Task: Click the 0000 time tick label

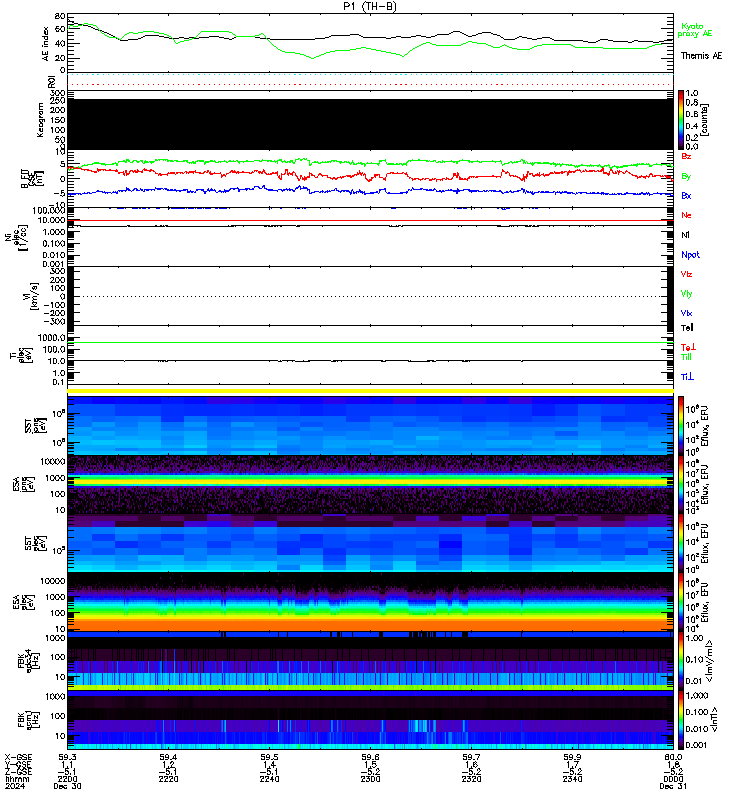Action: click(x=673, y=779)
